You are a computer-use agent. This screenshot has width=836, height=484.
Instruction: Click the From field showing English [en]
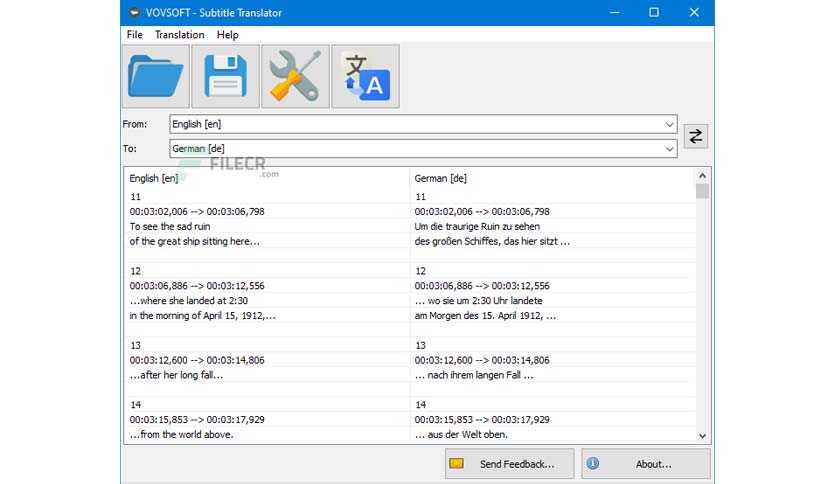[x=423, y=124]
